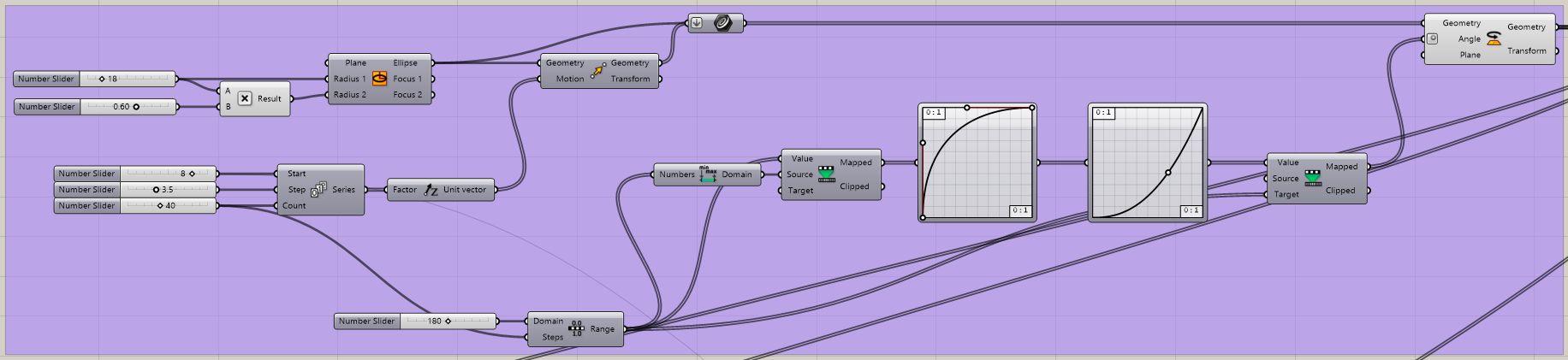This screenshot has height=360, width=1568.
Task: Click the curve control point in the second Graph Mapper
Action: point(1168,173)
